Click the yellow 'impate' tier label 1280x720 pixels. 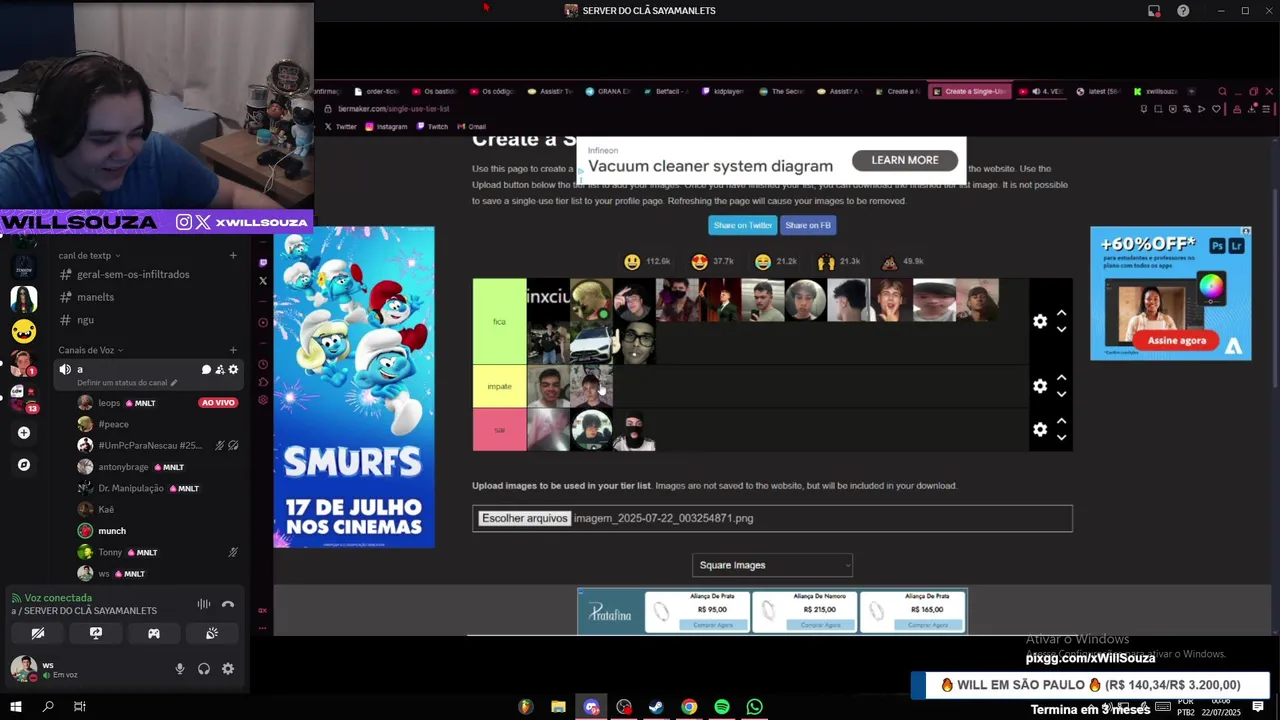[499, 386]
